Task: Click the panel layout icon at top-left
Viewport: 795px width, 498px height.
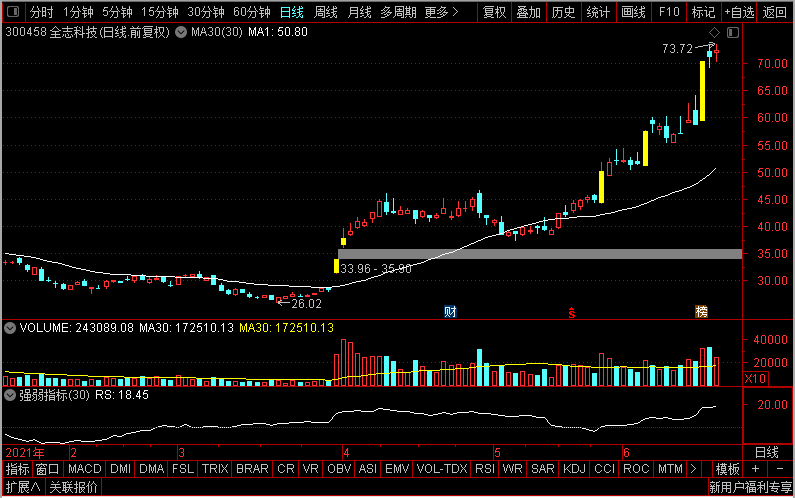Action: click(x=13, y=11)
